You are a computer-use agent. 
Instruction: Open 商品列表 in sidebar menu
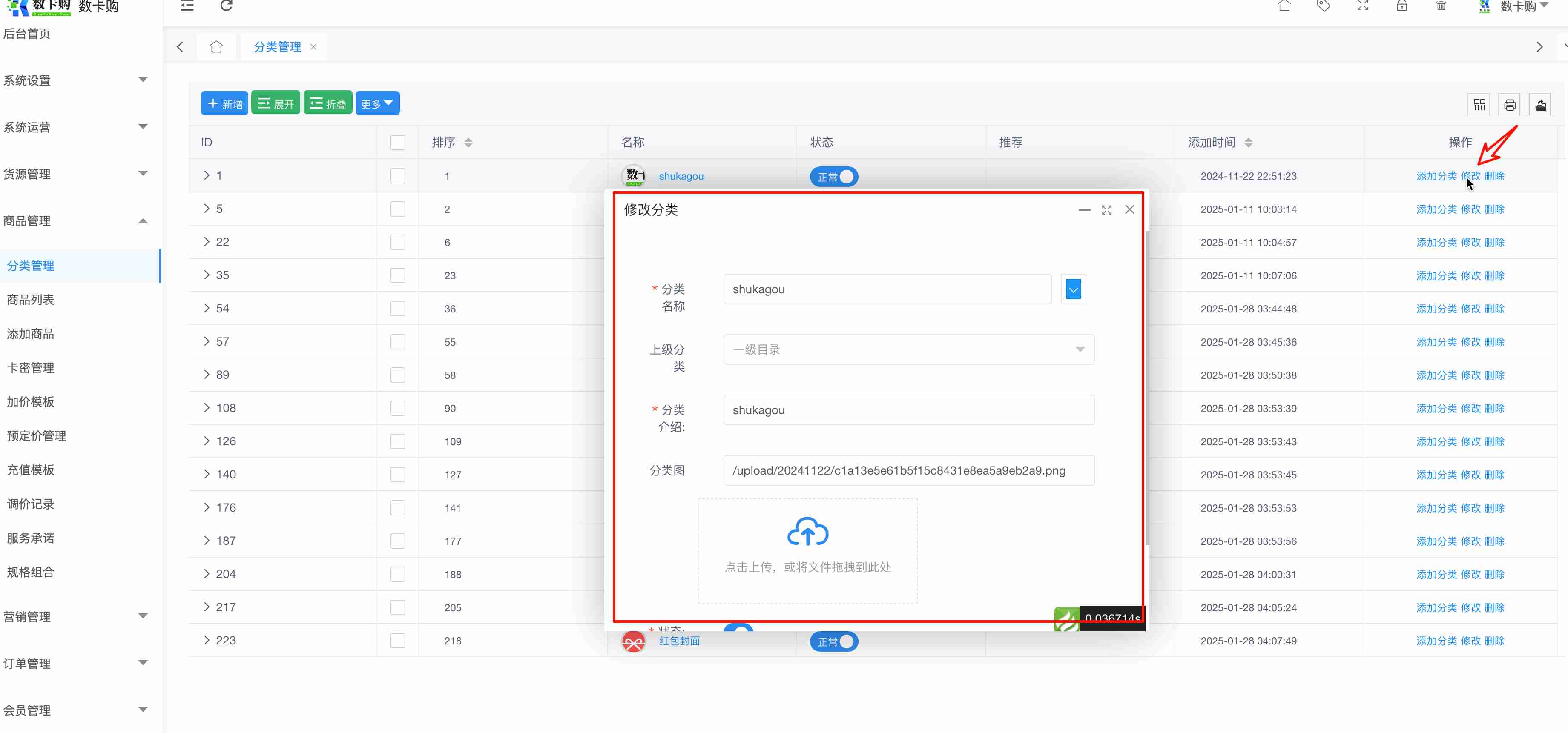click(x=30, y=300)
